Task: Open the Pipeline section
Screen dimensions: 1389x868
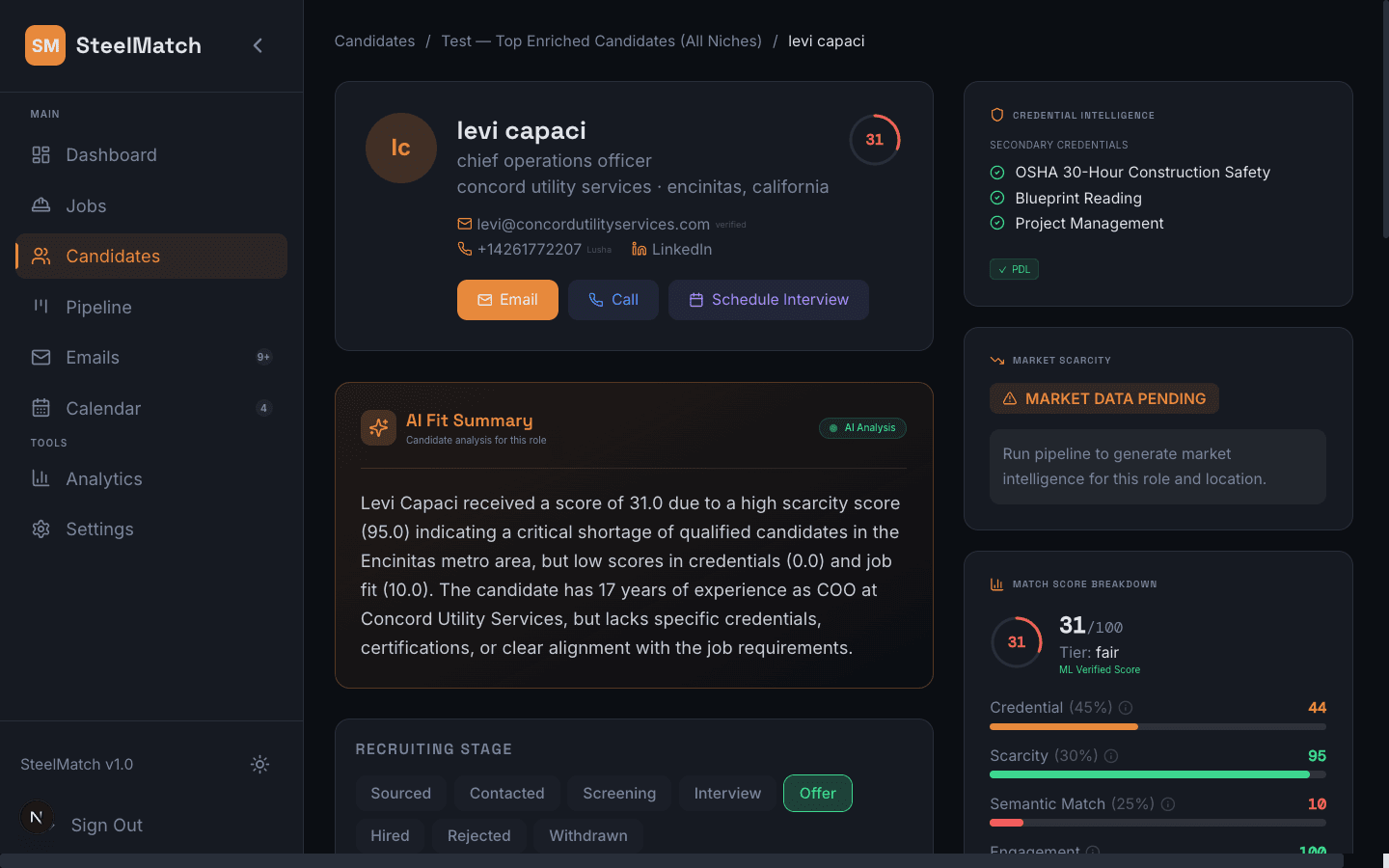Action: coord(99,307)
